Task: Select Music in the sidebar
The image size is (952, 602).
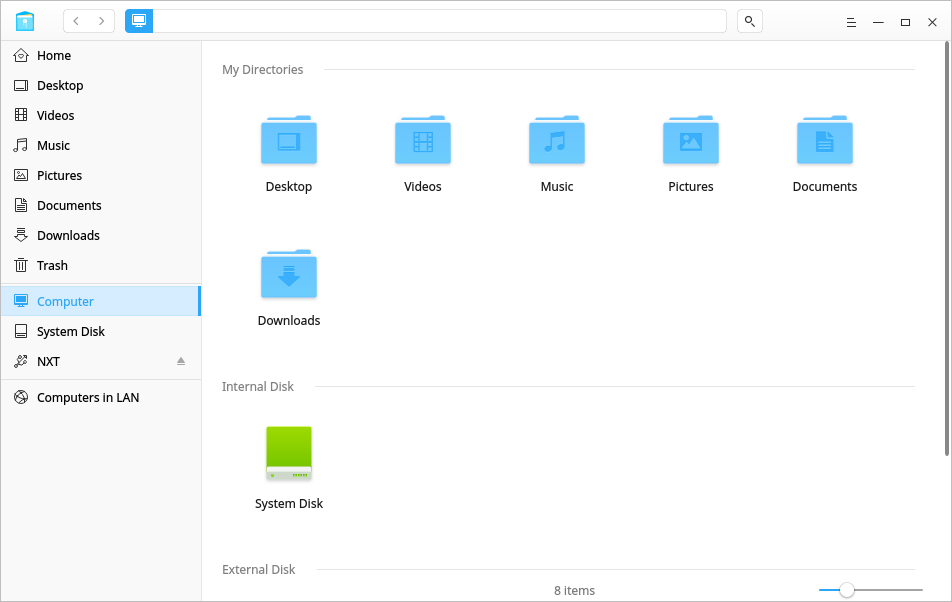Action: 101,146
